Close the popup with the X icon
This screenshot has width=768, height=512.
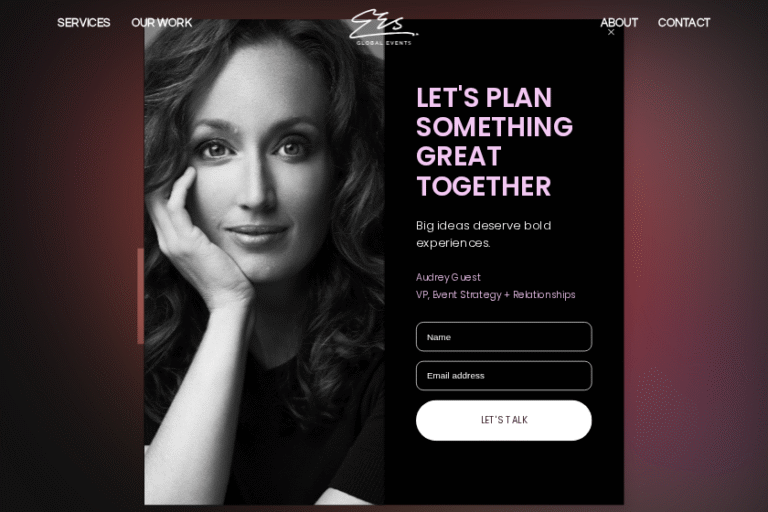coord(611,32)
